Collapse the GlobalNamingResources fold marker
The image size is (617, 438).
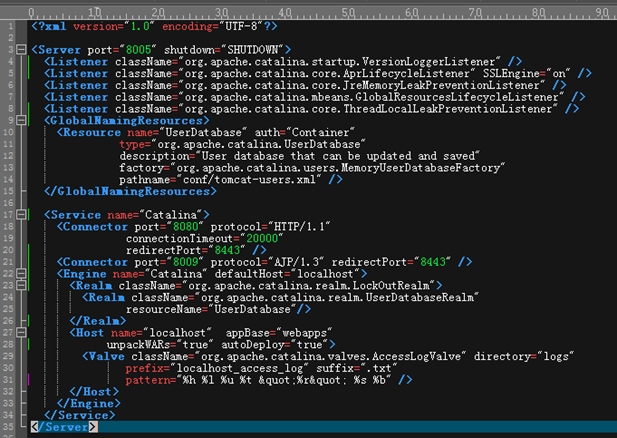21,120
